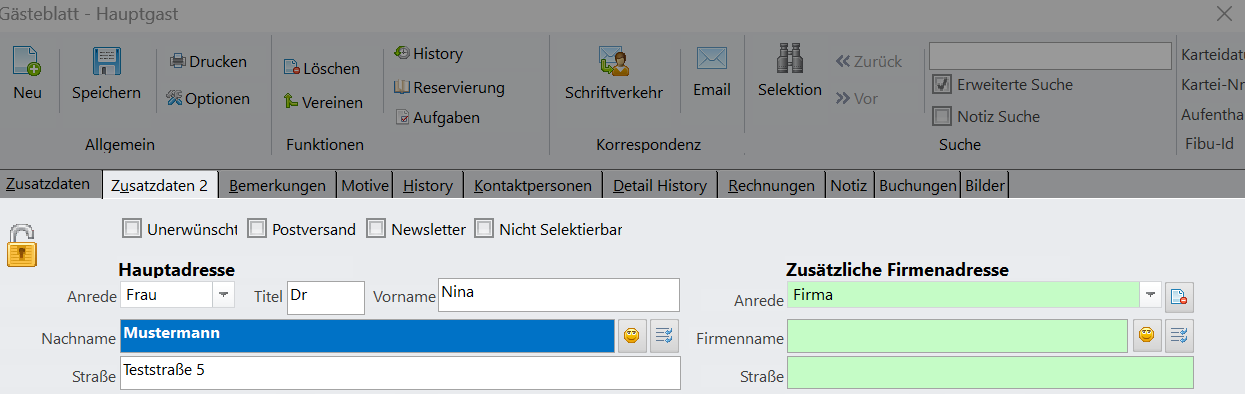Click the smiley icon next to Nachname

coord(631,336)
